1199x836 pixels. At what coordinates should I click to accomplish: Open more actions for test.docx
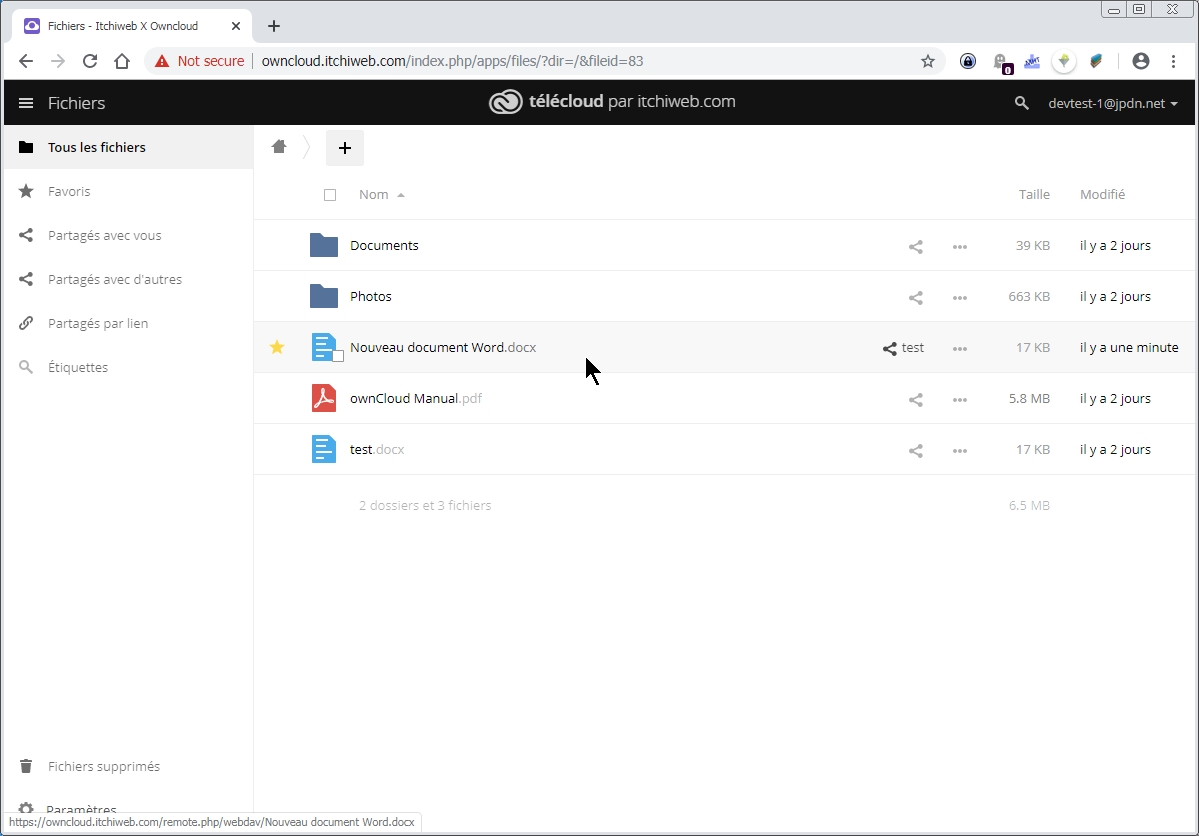(960, 451)
